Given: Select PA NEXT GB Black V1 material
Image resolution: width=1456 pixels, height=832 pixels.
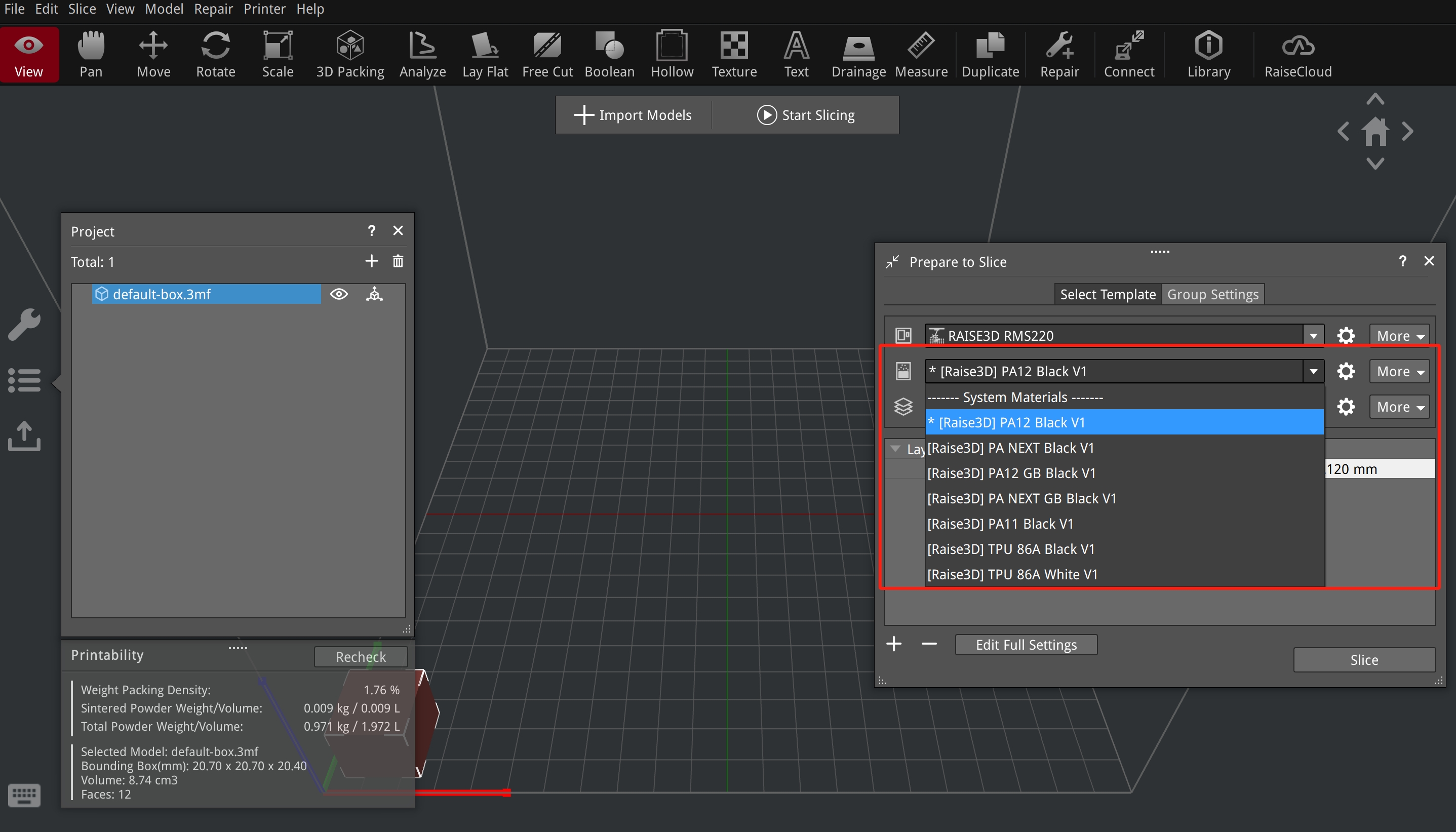Looking at the screenshot, I should click(x=1124, y=498).
